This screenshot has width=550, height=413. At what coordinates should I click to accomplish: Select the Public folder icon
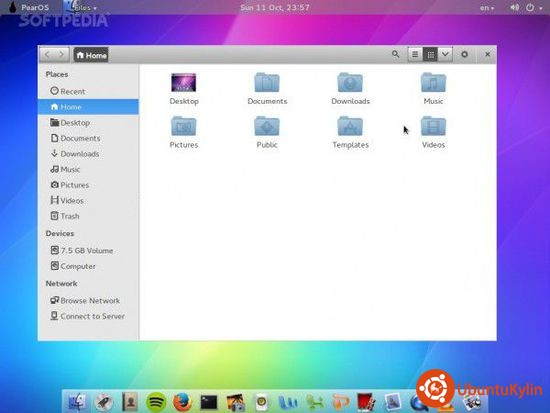[x=267, y=126]
